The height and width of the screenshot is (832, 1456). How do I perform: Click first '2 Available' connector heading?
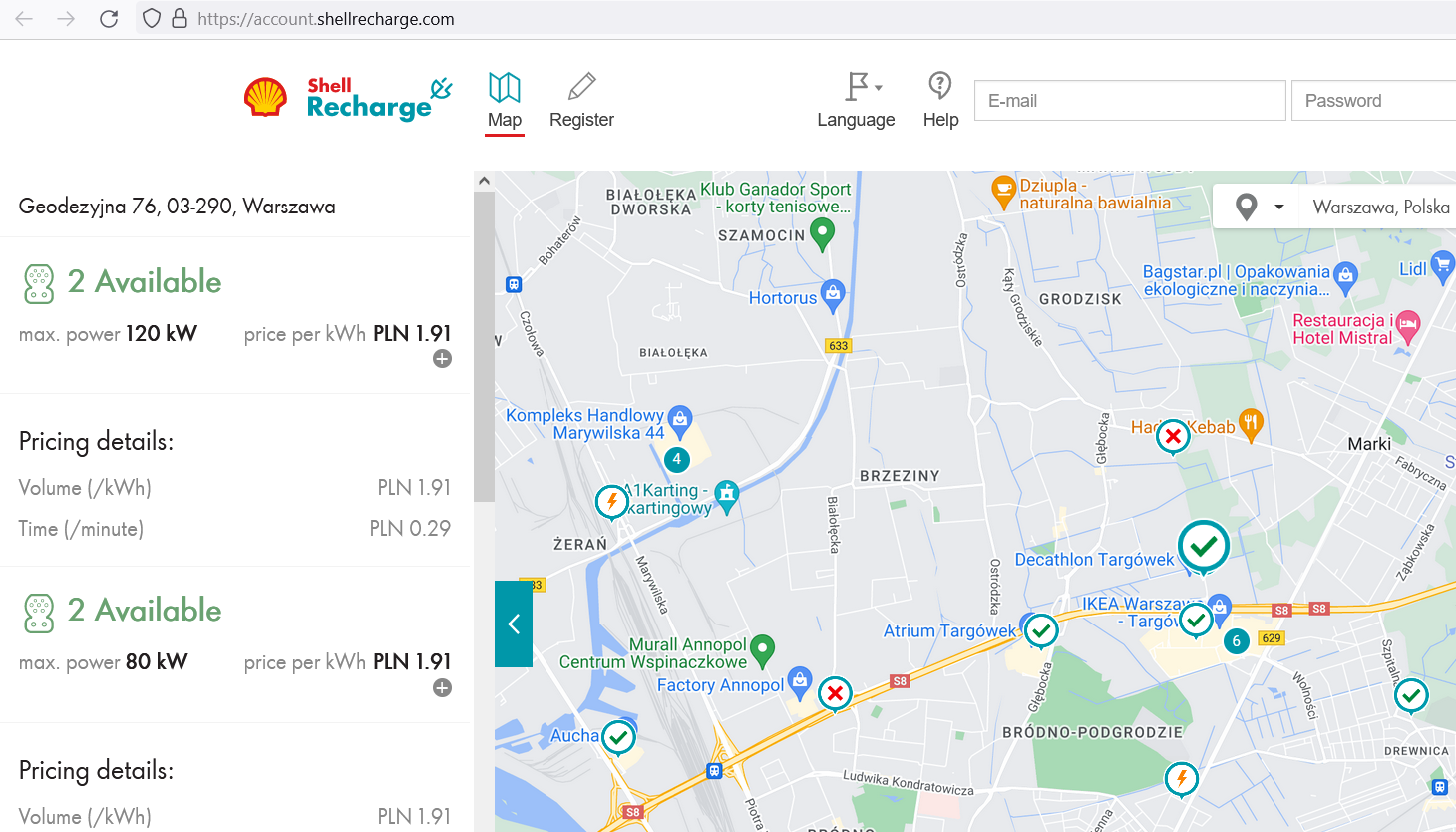[145, 282]
